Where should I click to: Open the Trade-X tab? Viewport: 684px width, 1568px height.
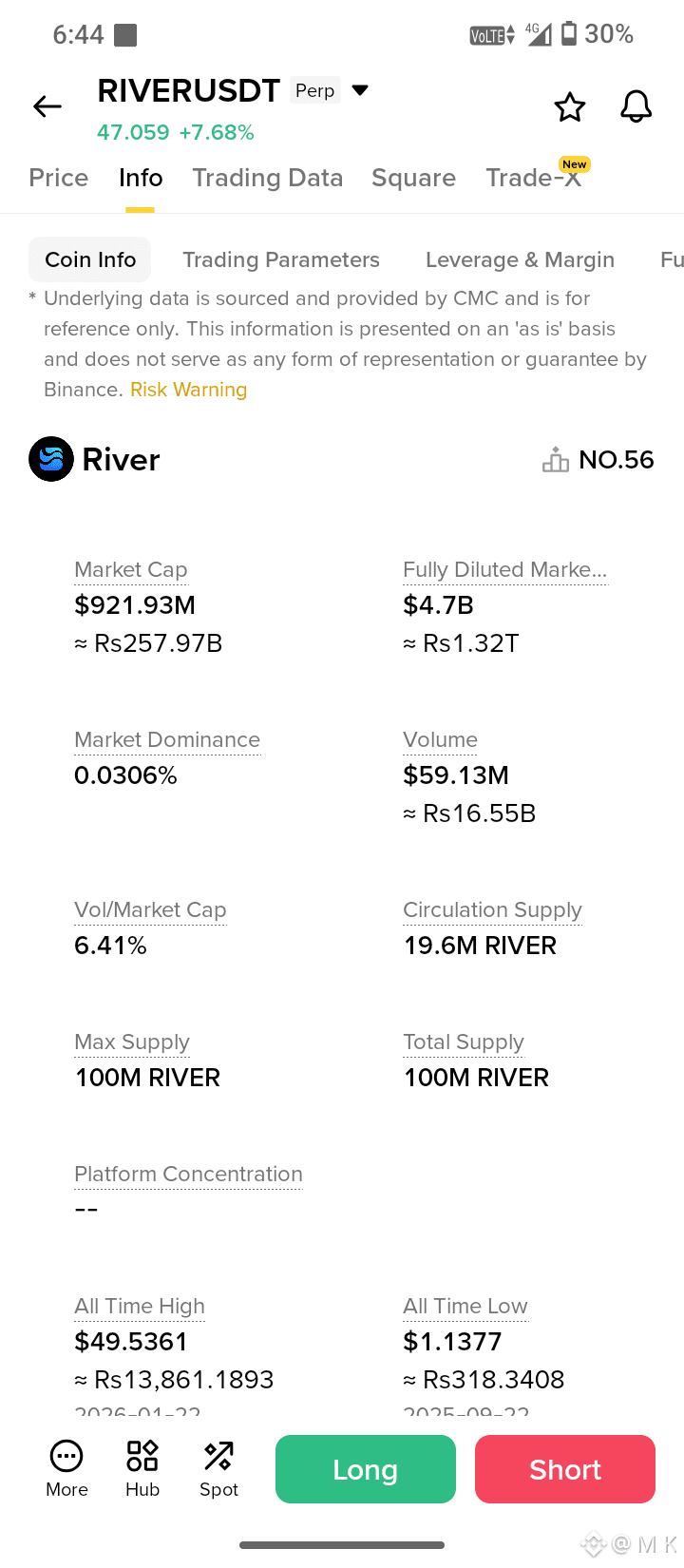click(x=534, y=178)
